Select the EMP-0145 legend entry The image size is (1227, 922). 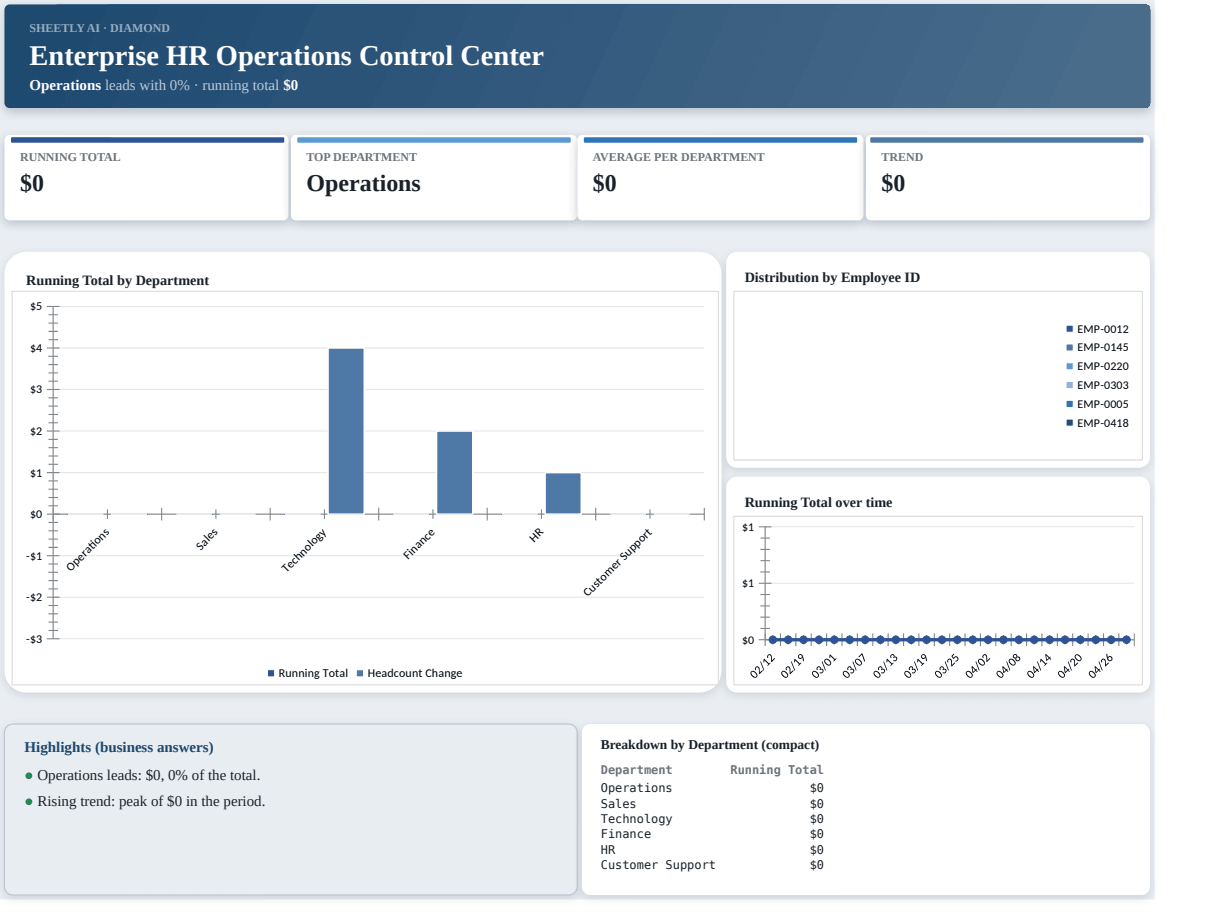pos(1097,347)
